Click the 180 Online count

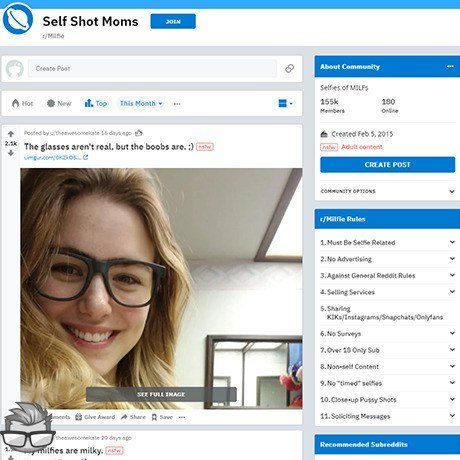click(390, 106)
